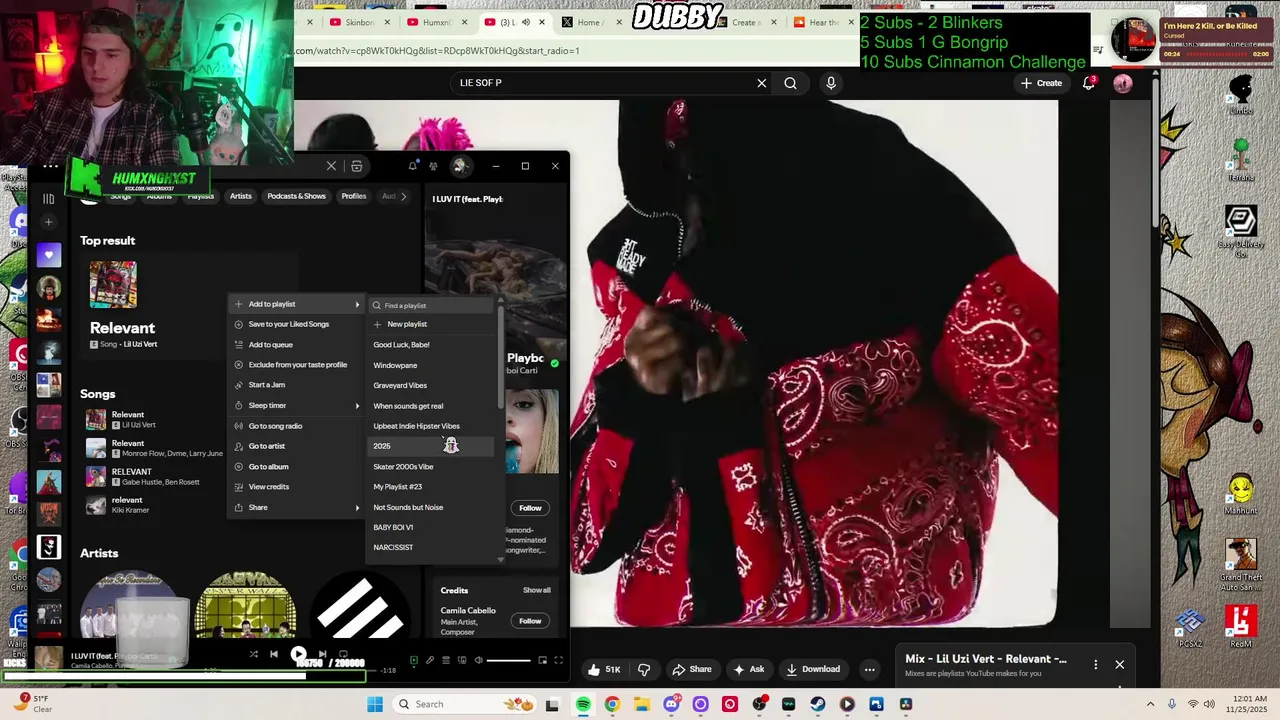Dislike the YouTube video
This screenshot has height=720, width=1280.
click(x=644, y=669)
